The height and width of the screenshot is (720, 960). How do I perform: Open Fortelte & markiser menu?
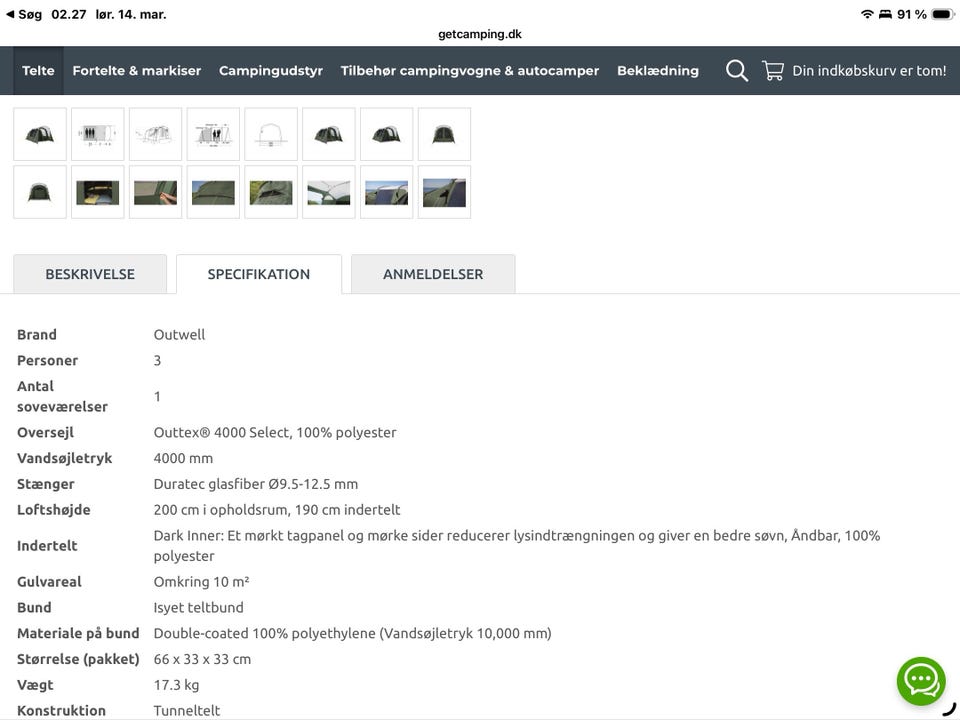(137, 70)
